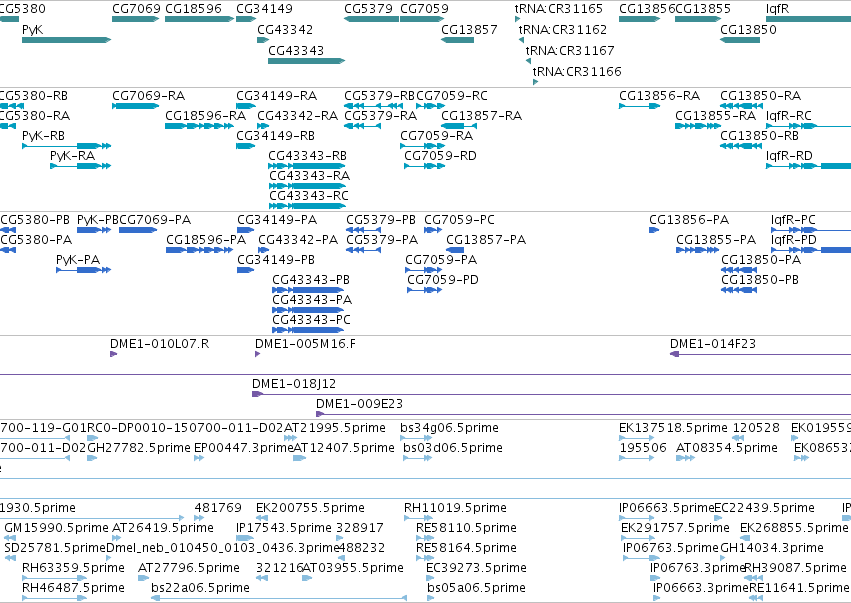Click BAC clone DME1-018J12
The height and width of the screenshot is (603, 851).
click(551, 394)
